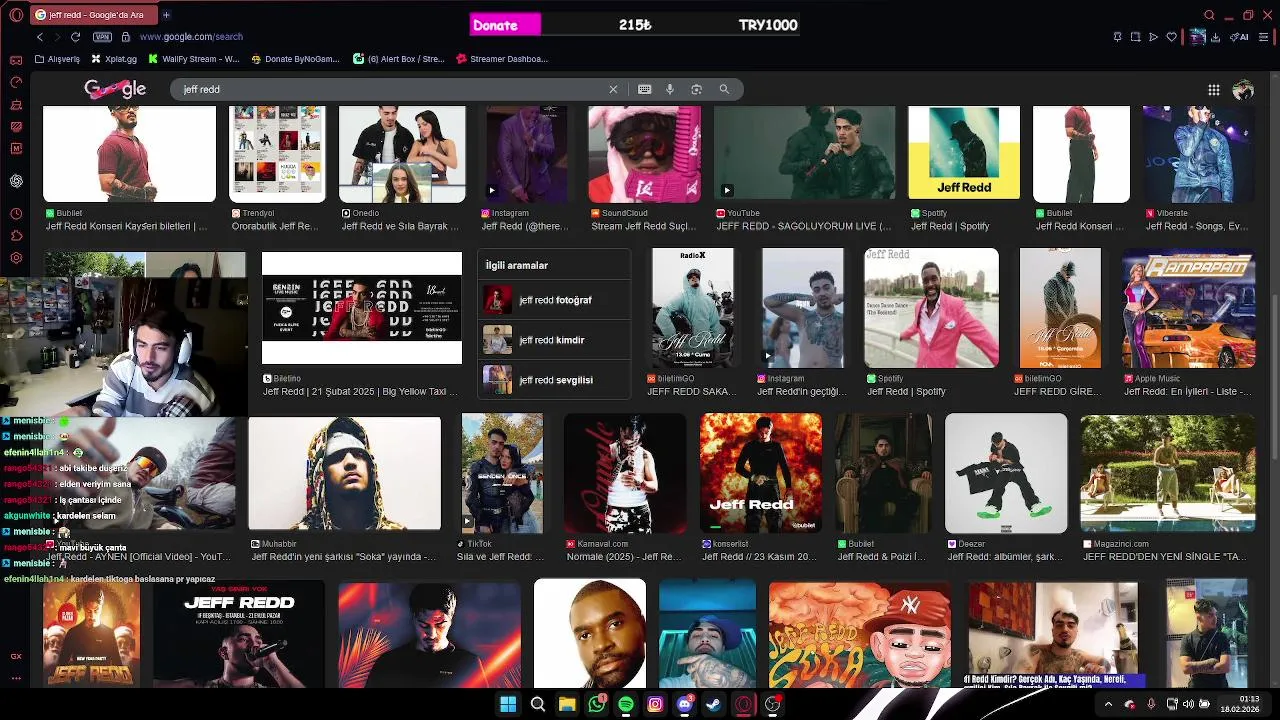Open the konserlist Jeff Redd fire poster
The width and height of the screenshot is (1280, 720).
click(x=761, y=473)
